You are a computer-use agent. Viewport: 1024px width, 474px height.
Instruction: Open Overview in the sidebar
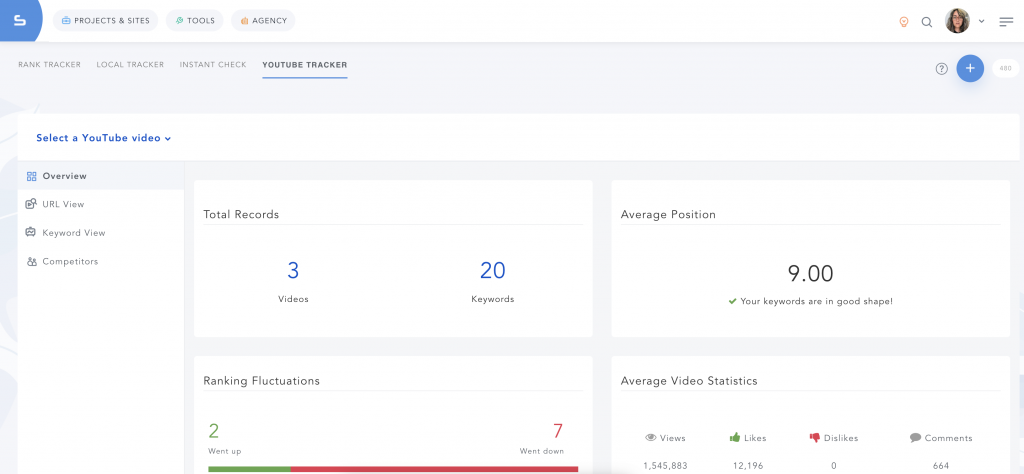pyautogui.click(x=101, y=176)
